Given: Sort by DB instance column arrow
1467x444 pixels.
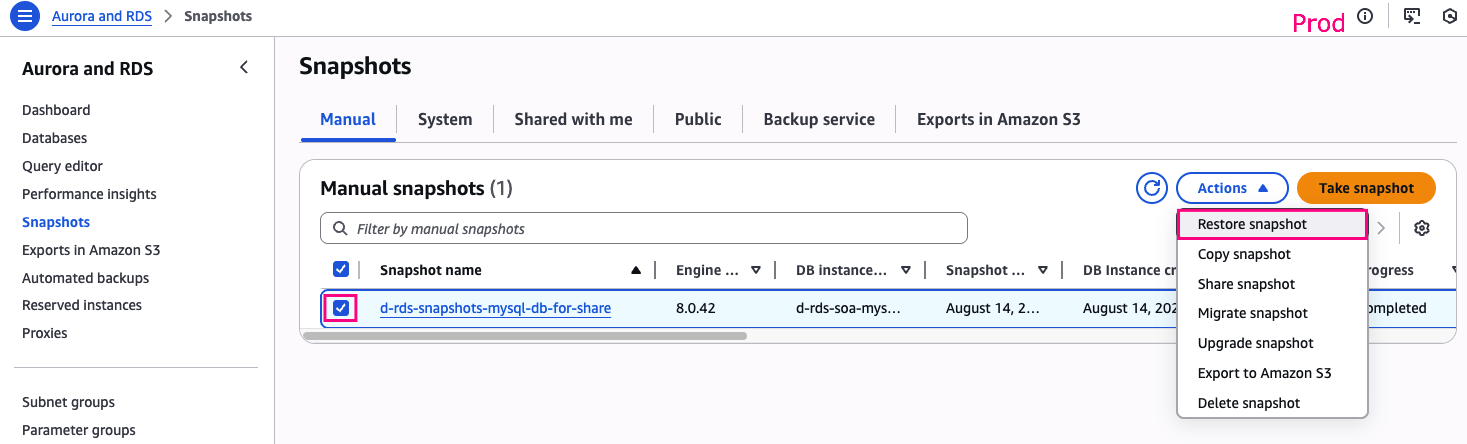Looking at the screenshot, I should click(905, 270).
